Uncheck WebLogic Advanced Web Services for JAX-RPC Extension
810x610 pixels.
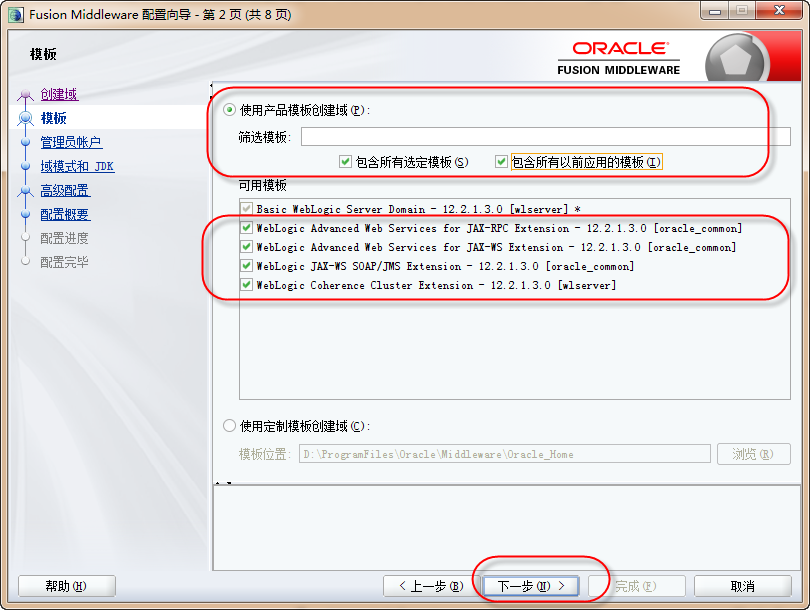pos(246,227)
